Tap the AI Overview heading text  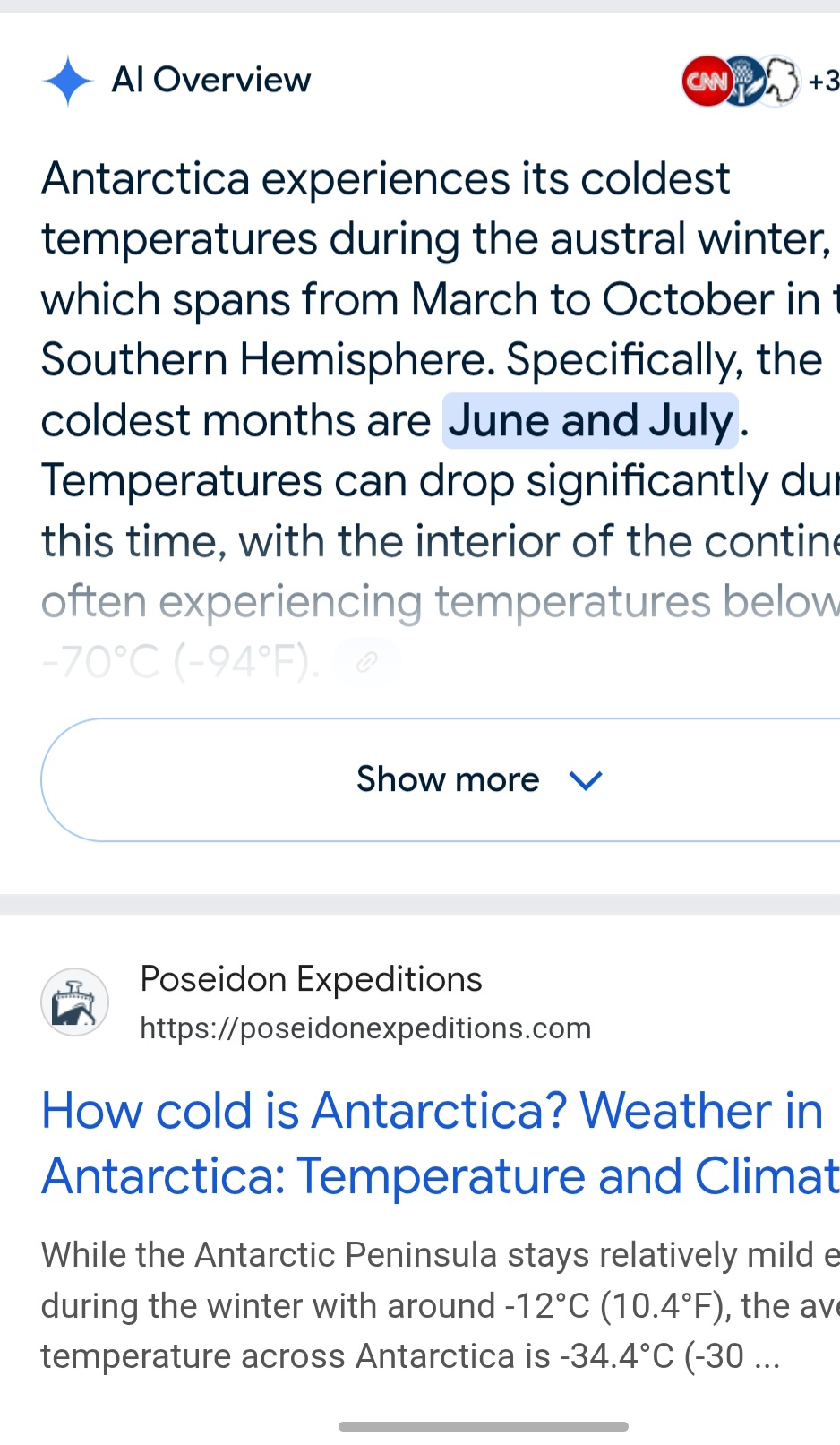[x=211, y=80]
